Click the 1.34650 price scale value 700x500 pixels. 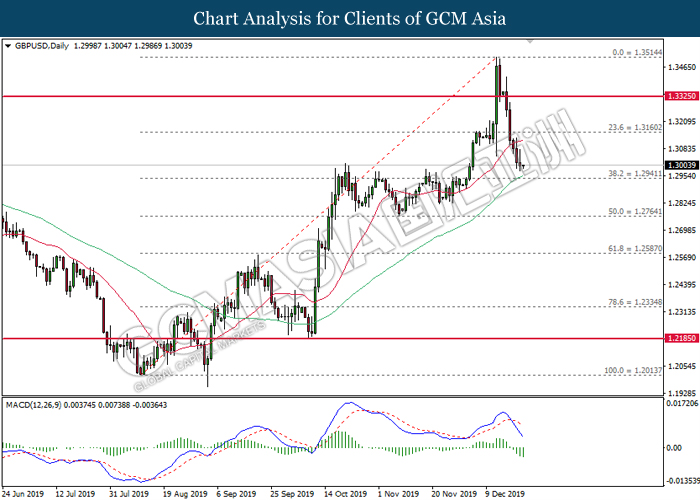(x=682, y=67)
